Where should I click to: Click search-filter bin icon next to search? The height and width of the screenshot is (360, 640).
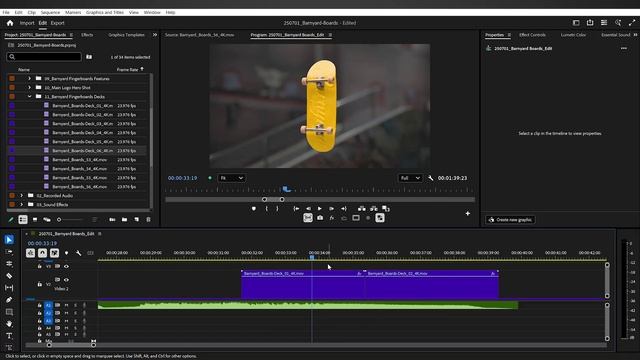89,57
